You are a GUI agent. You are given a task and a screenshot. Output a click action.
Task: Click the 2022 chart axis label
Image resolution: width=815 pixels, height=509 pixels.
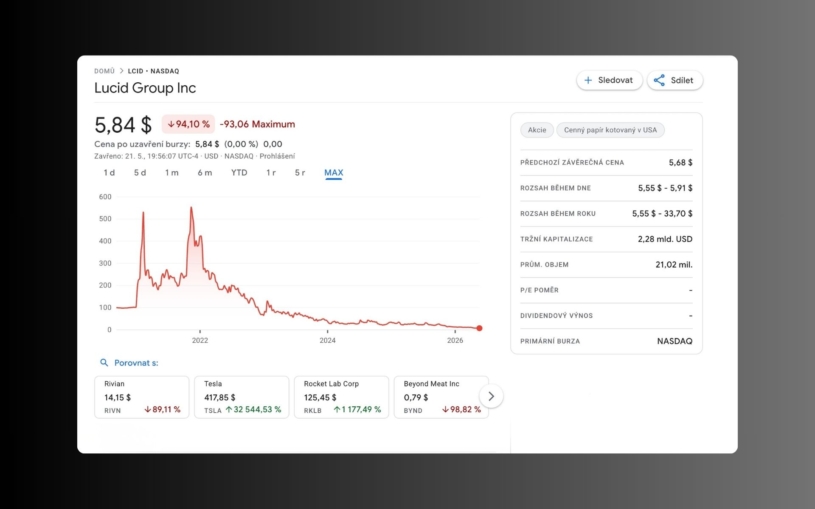click(200, 341)
